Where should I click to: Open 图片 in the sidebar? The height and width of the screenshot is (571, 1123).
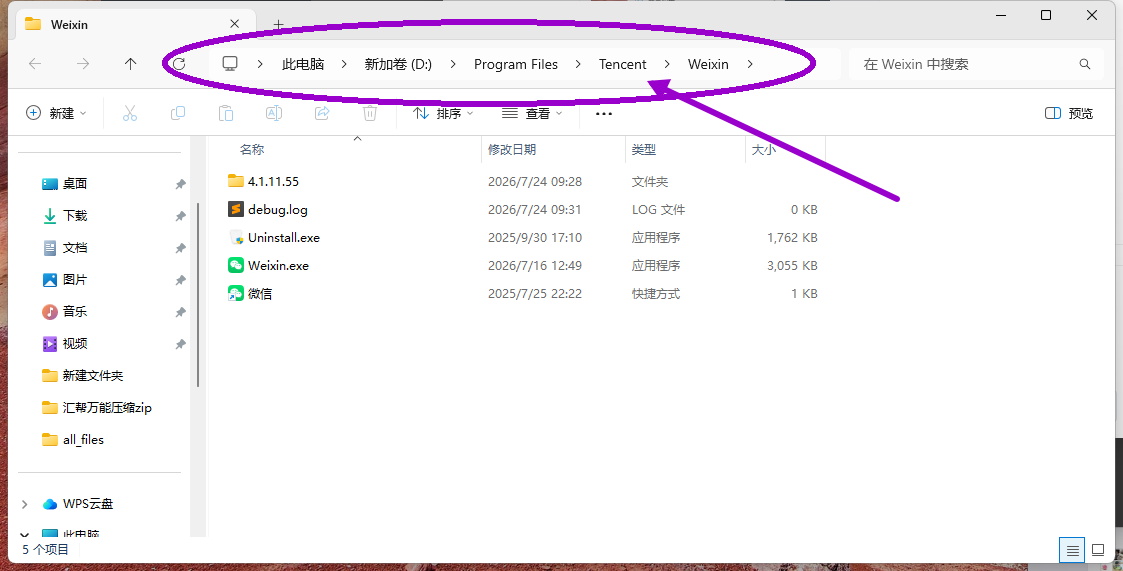click(75, 279)
